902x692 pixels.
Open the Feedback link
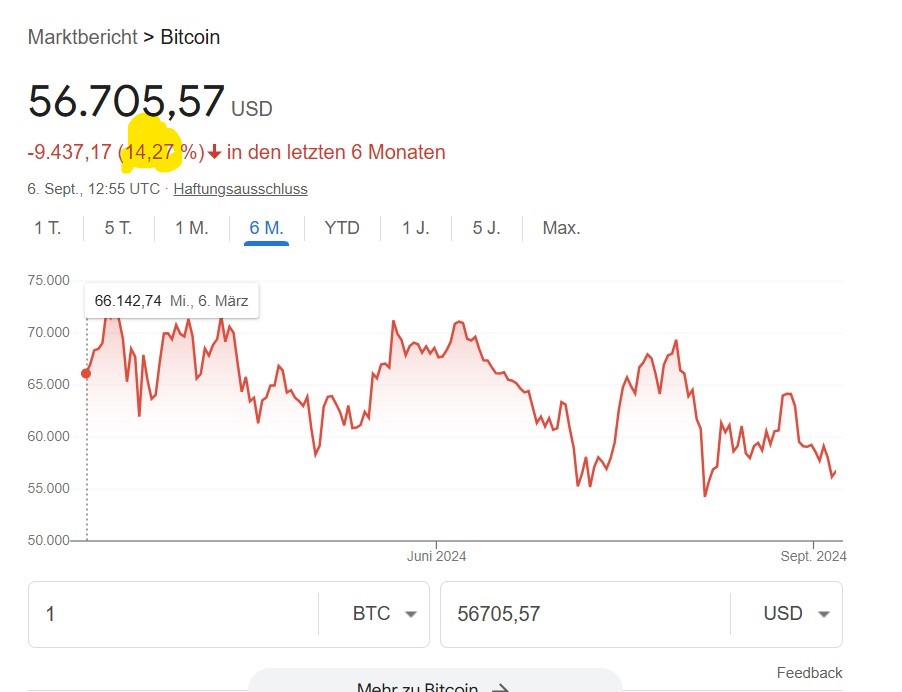pos(809,672)
